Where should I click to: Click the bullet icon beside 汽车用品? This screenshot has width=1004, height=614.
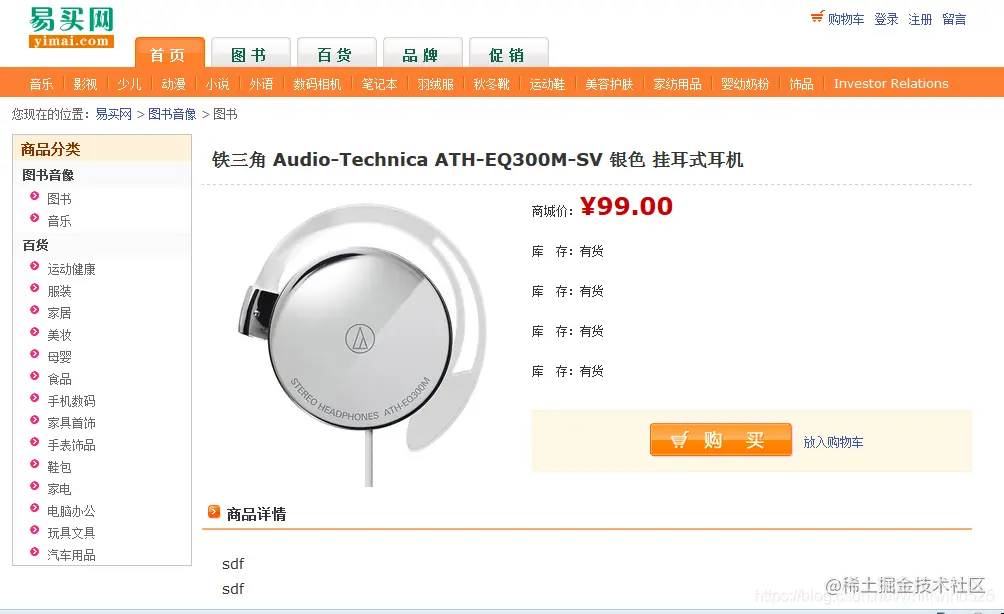tap(35, 552)
